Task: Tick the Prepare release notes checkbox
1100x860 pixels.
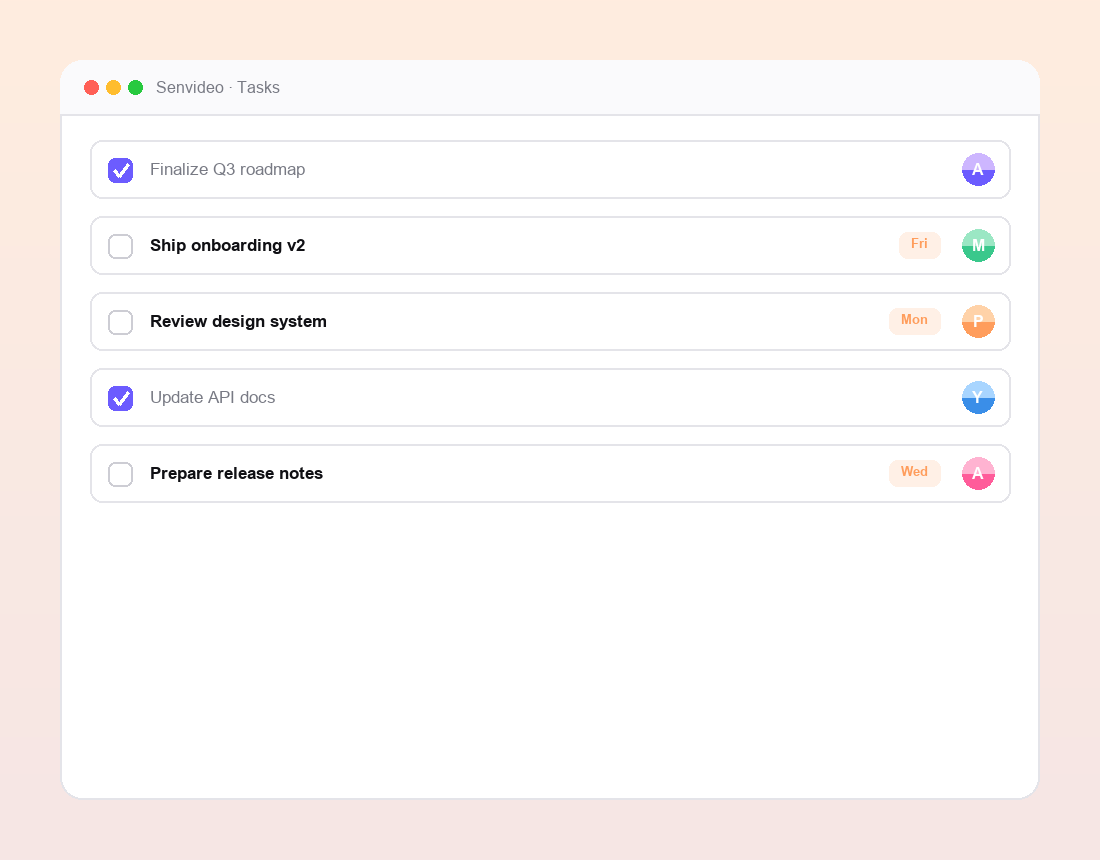Action: 121,474
